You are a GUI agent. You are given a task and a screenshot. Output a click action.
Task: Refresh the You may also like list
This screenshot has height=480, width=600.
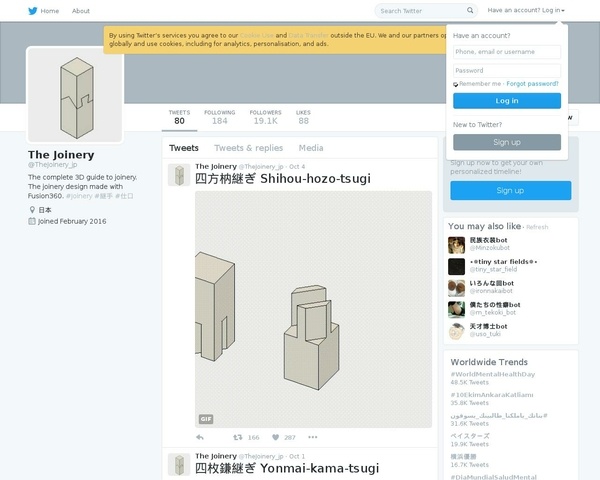click(x=537, y=227)
